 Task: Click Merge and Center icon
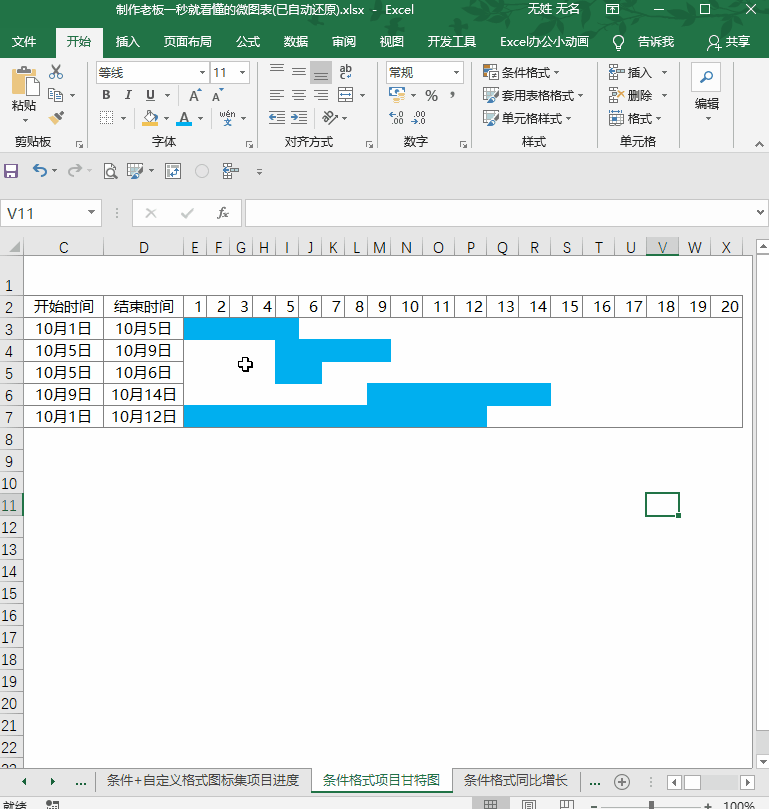tap(345, 95)
